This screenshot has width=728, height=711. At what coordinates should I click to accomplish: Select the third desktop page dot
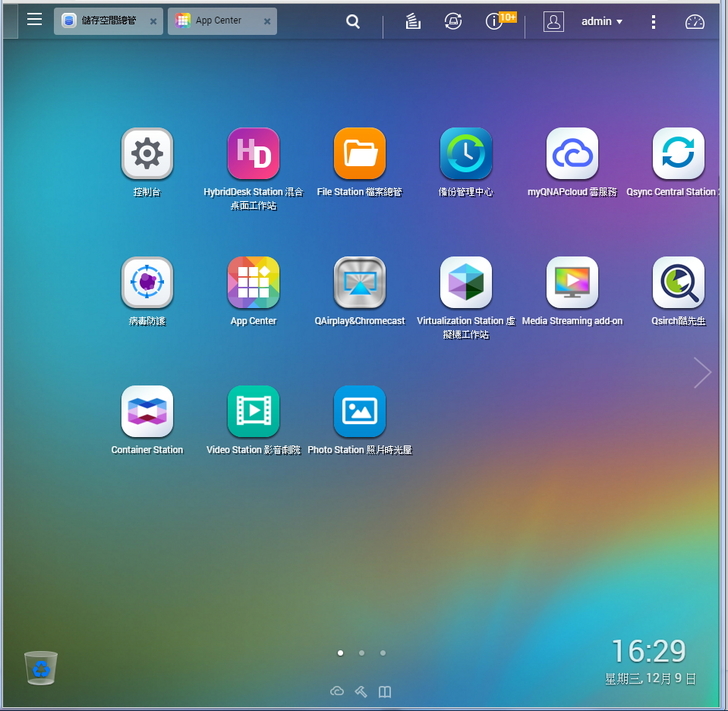pyautogui.click(x=383, y=653)
